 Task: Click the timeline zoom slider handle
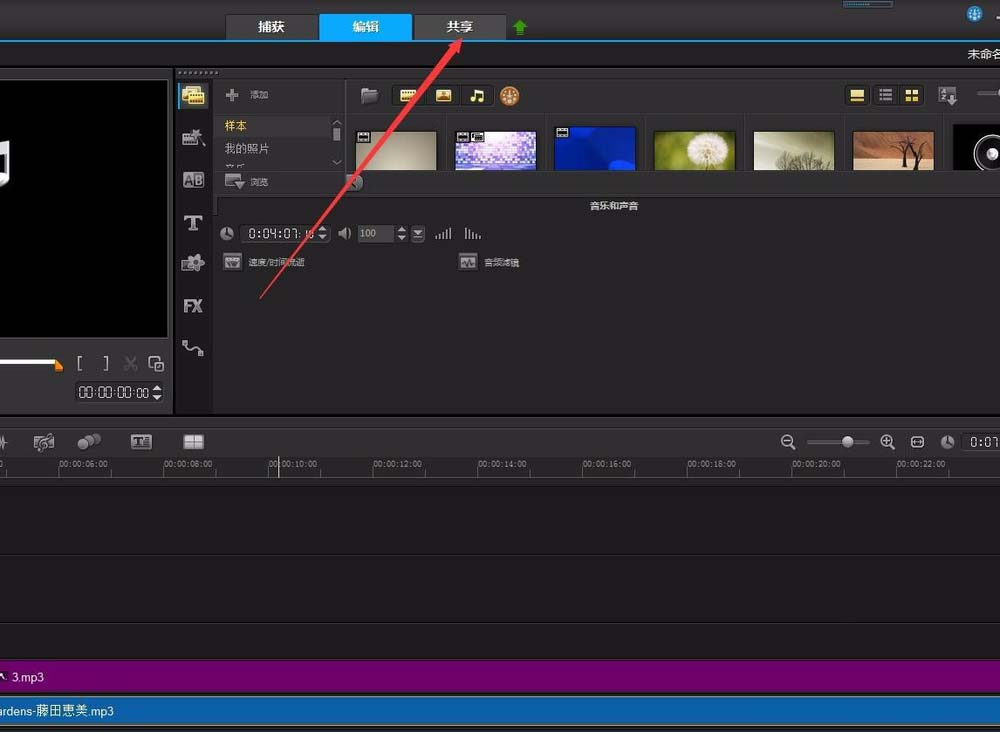[848, 442]
